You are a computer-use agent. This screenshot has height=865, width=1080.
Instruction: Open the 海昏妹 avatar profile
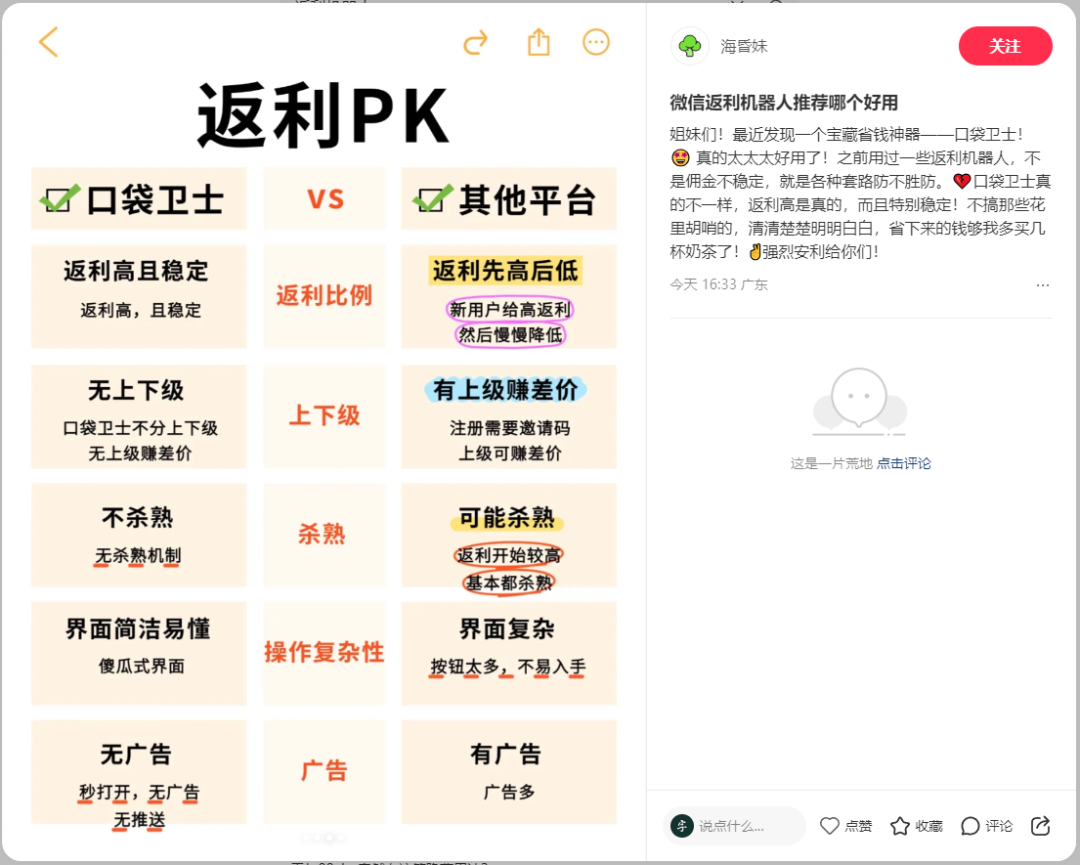tap(689, 46)
